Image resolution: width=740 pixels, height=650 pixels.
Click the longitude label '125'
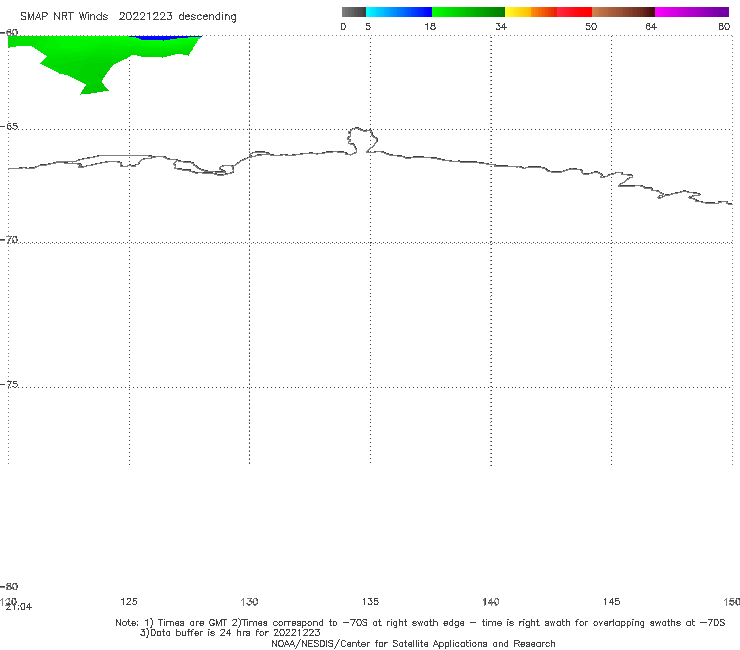(x=129, y=601)
